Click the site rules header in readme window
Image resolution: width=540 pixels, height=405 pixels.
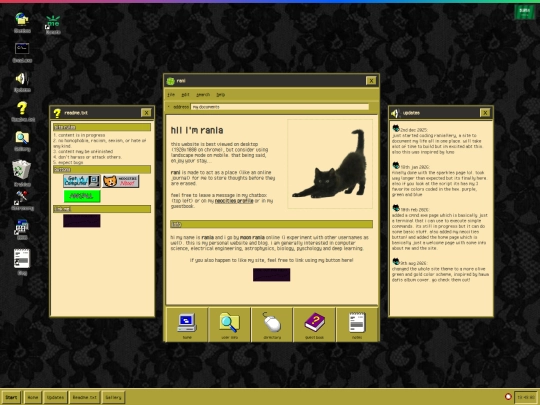pos(102,127)
